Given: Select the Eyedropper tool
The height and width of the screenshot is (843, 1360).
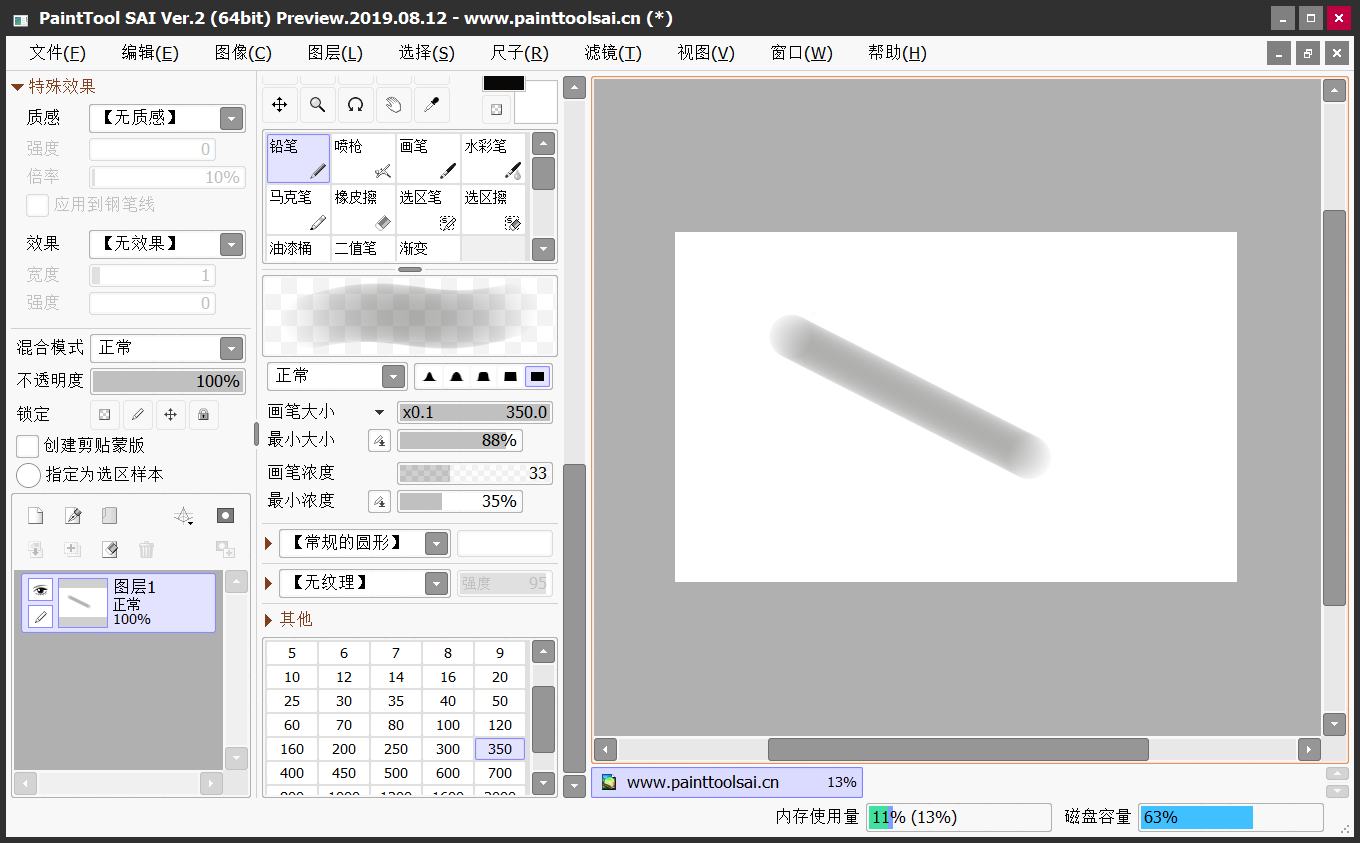Looking at the screenshot, I should tap(431, 104).
